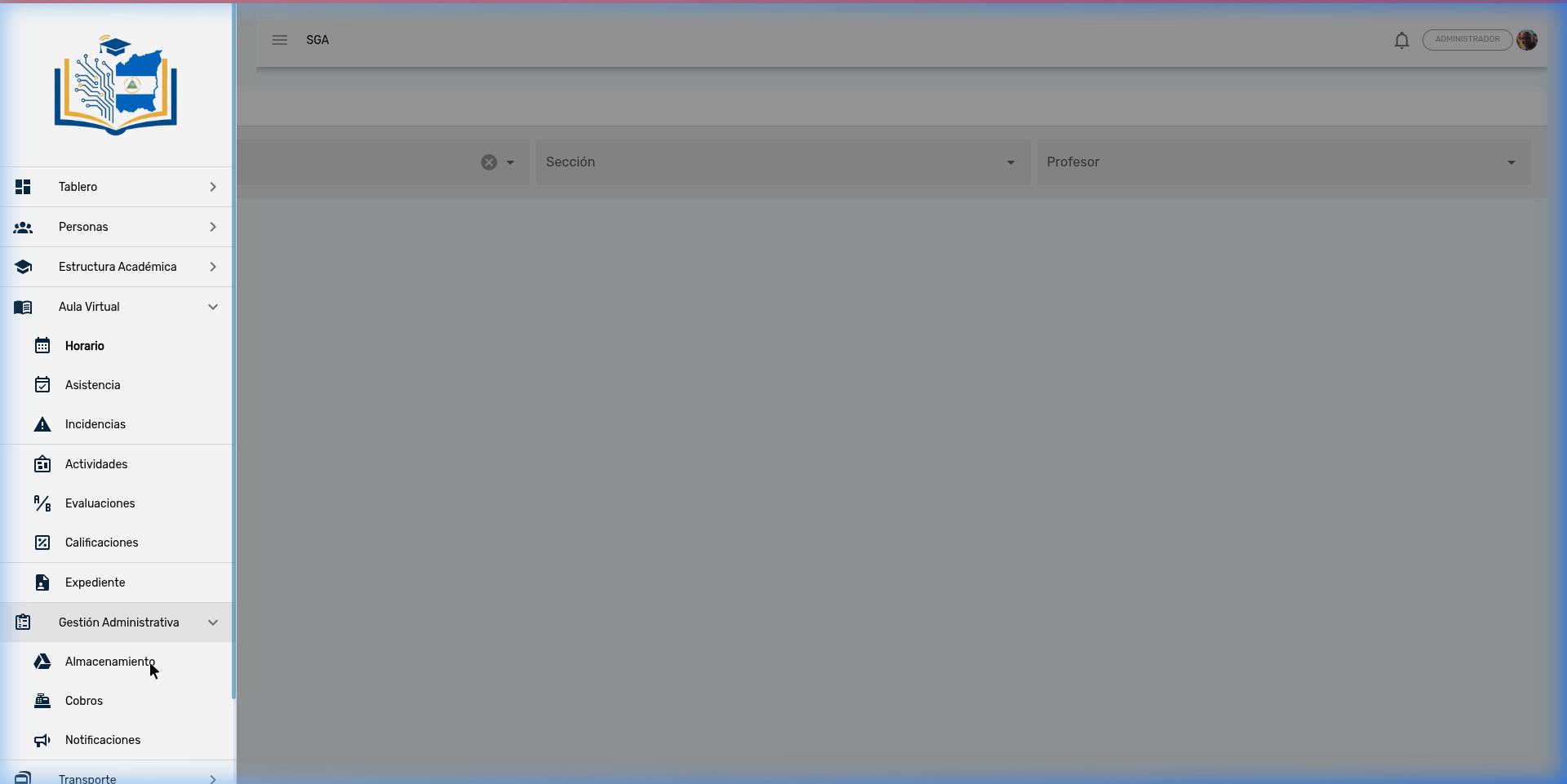This screenshot has width=1567, height=784.
Task: Collapse the Aula Virtual section chevron
Action: 213,307
